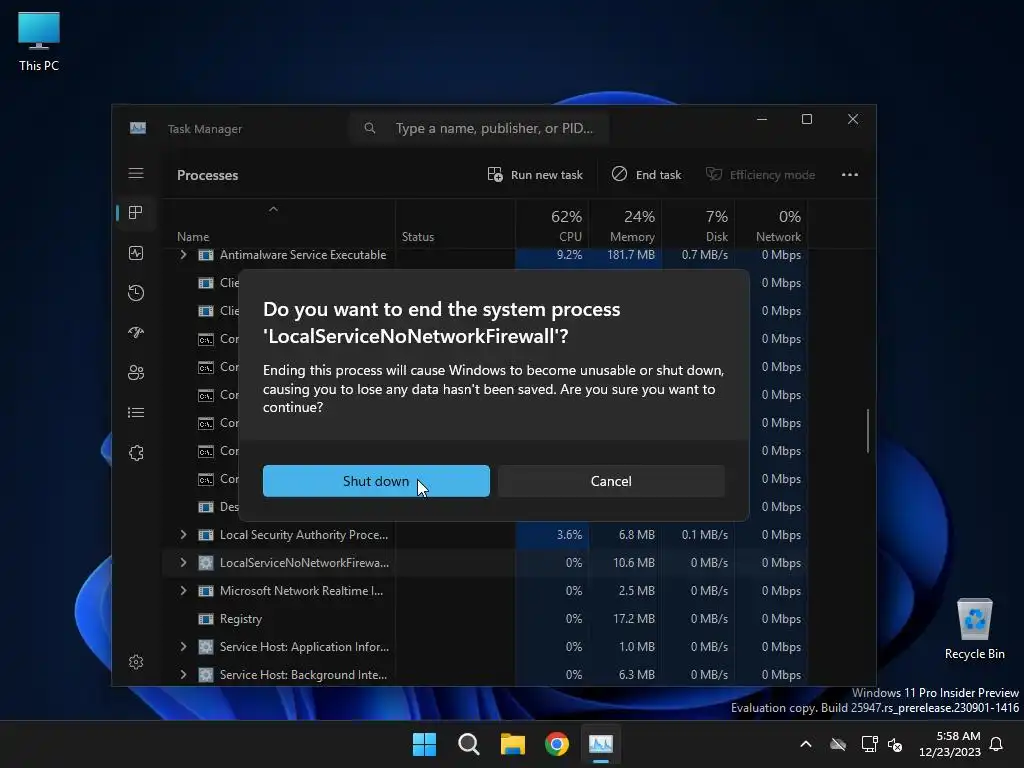Open the Performance sidebar icon
This screenshot has width=1024, height=768.
[136, 253]
